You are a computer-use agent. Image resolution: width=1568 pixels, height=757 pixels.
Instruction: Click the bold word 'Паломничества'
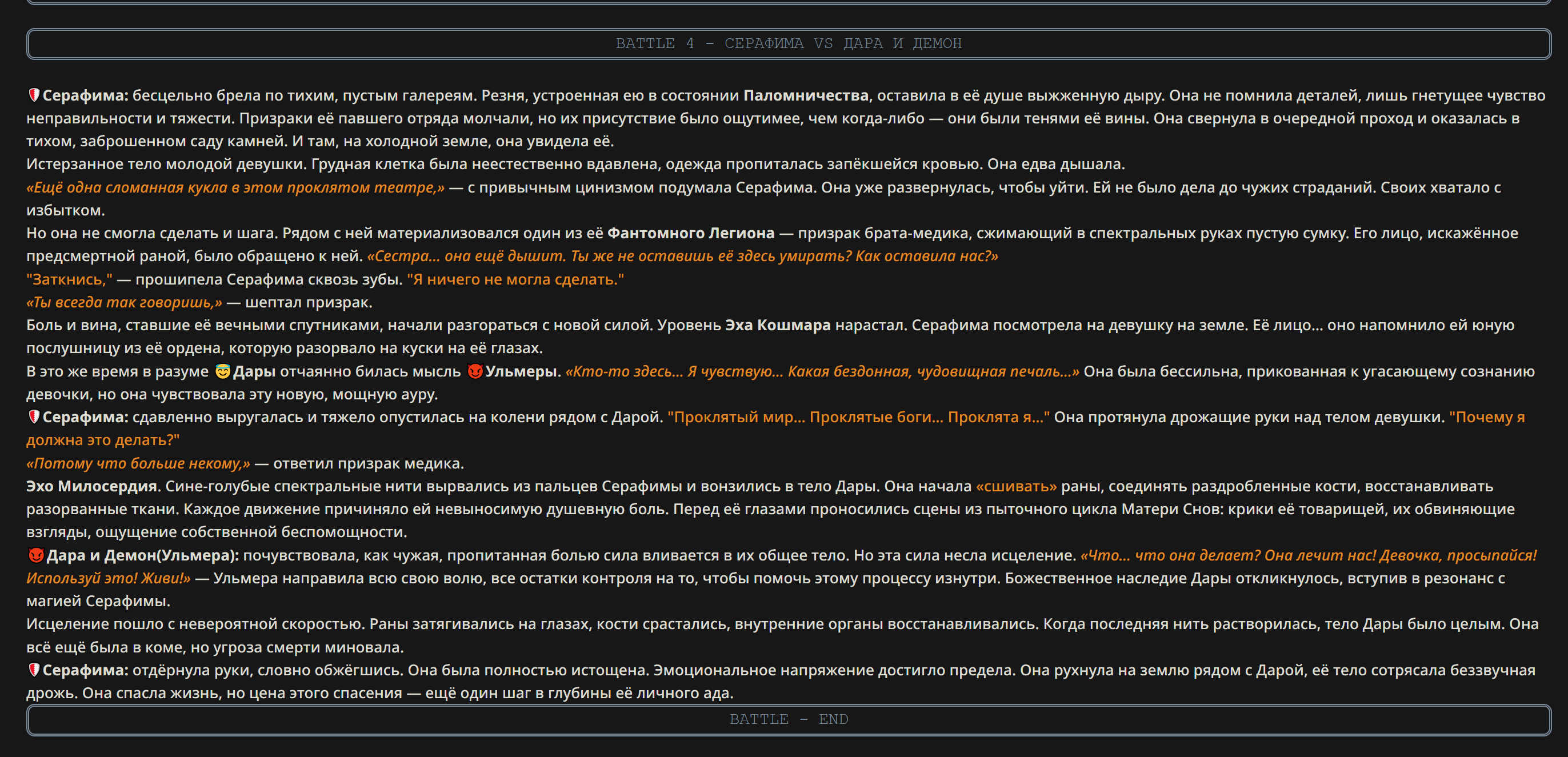(806, 95)
